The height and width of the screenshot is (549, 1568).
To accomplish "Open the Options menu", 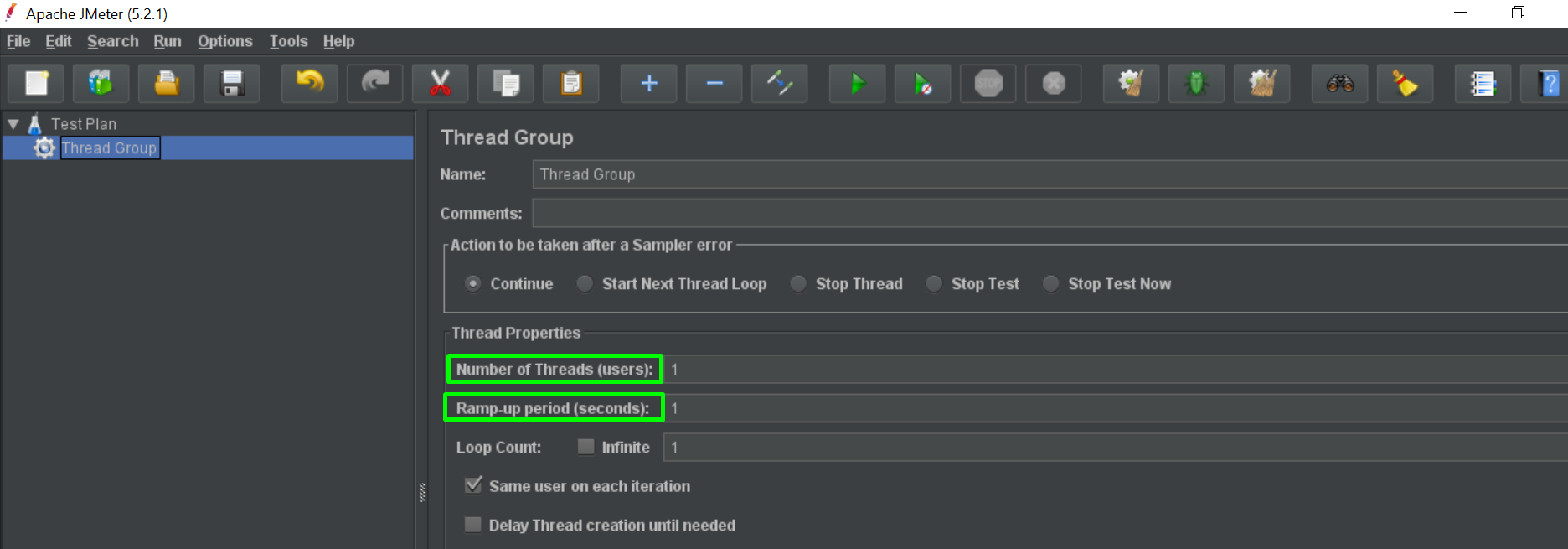I will (x=225, y=41).
